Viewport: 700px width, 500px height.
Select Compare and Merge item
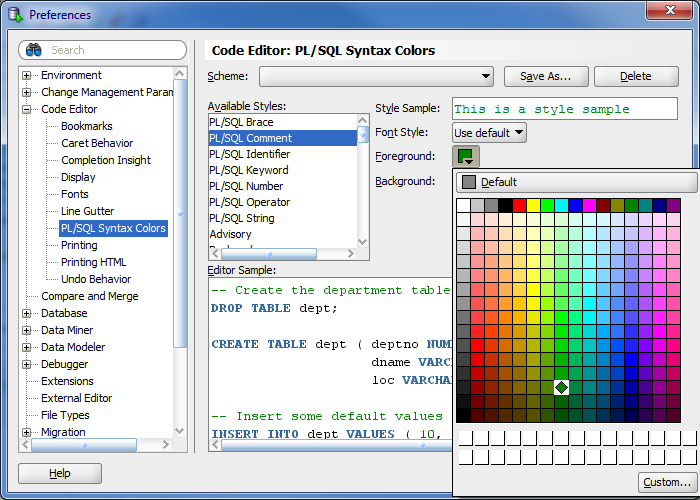coord(90,296)
